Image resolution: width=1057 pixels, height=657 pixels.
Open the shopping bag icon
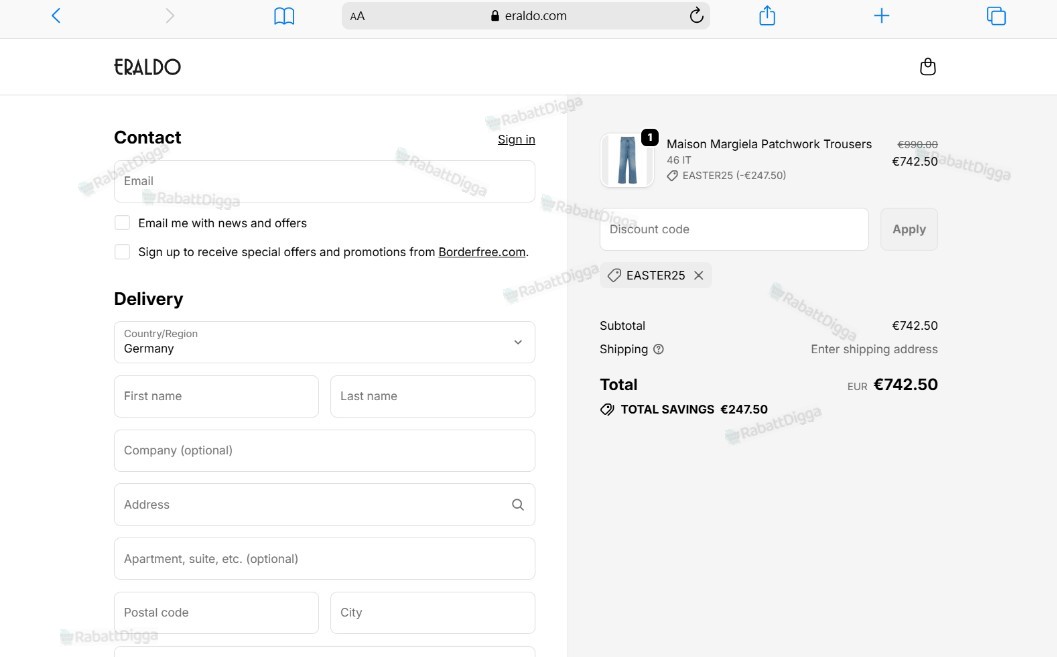tap(928, 67)
